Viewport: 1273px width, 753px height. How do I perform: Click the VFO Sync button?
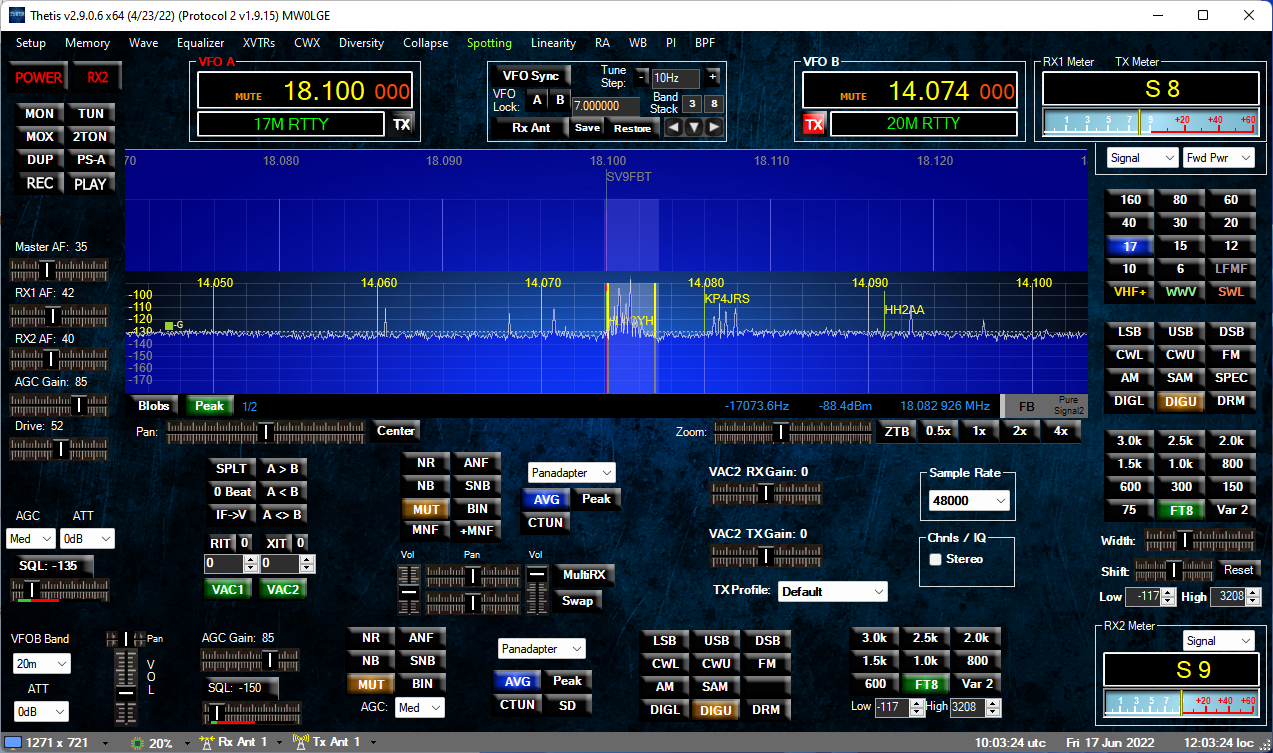pos(530,76)
